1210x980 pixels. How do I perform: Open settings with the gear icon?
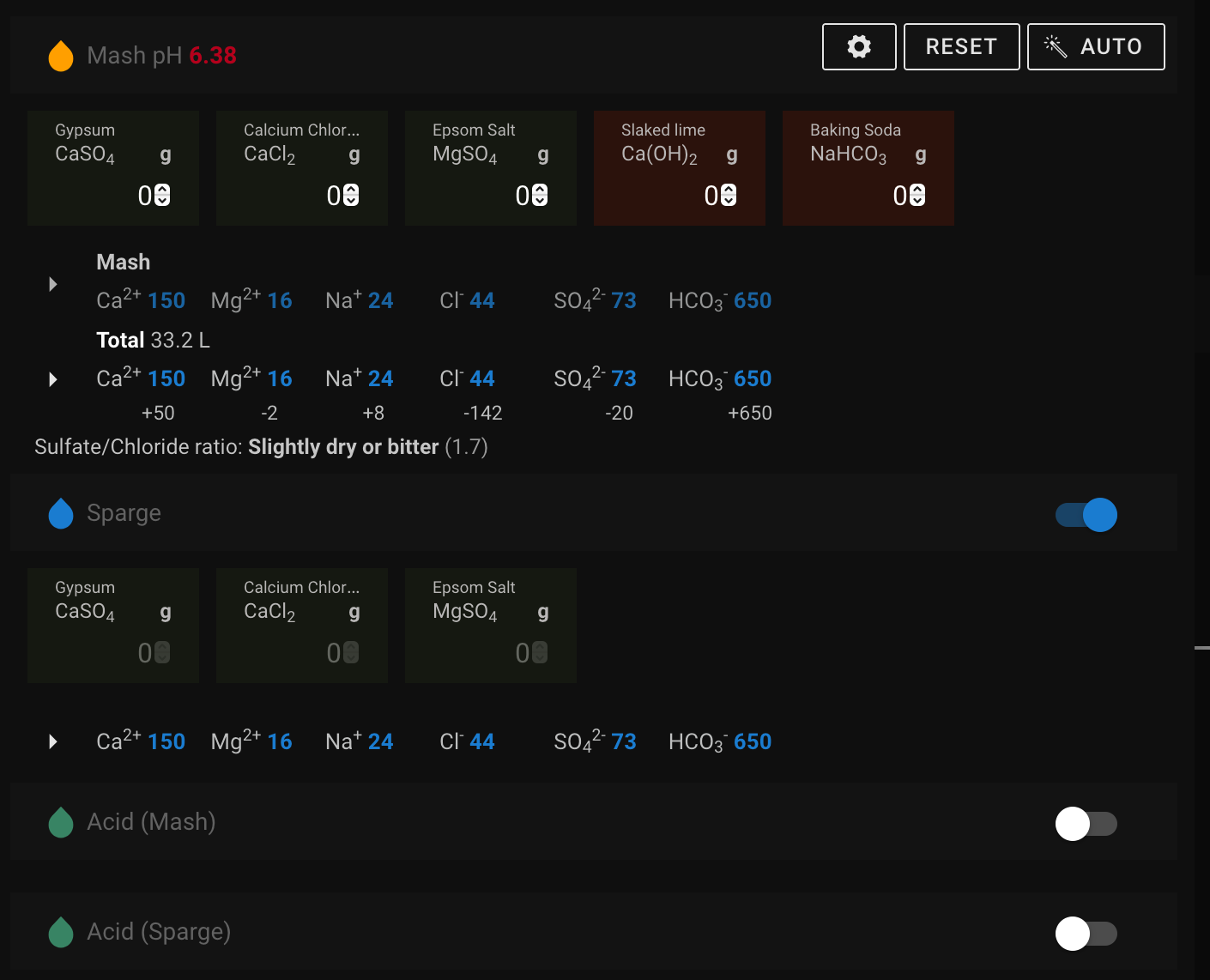point(859,46)
